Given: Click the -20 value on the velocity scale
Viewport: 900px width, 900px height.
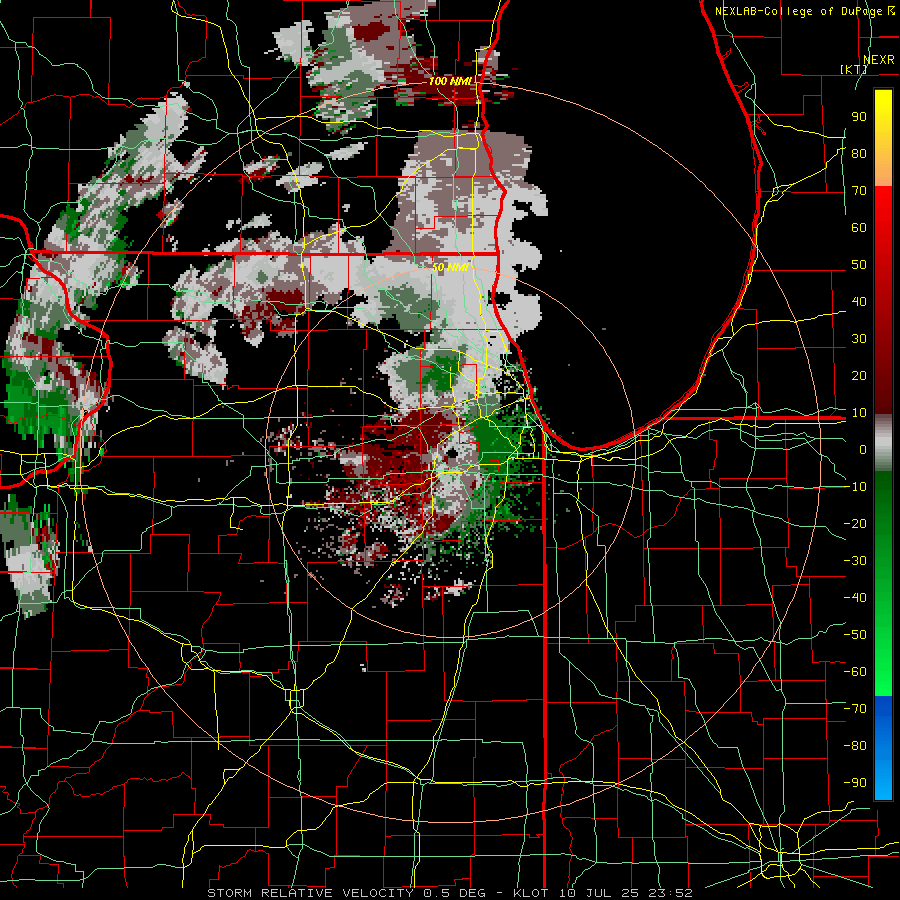Looking at the screenshot, I should coord(855,523).
